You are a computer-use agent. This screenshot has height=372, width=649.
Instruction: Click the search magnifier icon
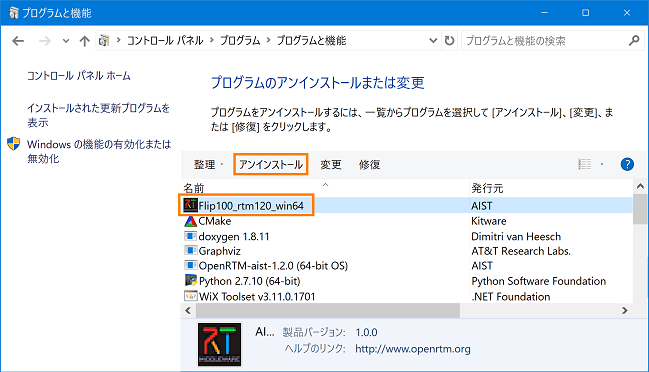(634, 41)
